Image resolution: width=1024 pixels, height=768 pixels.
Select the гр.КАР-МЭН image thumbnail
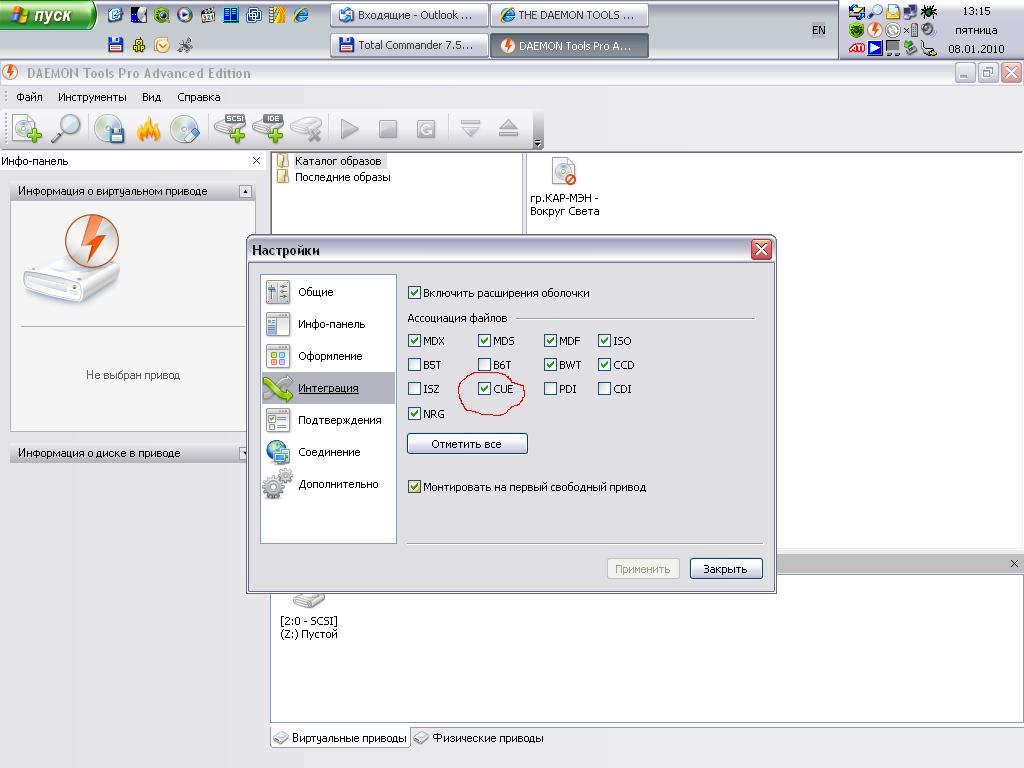pos(564,172)
